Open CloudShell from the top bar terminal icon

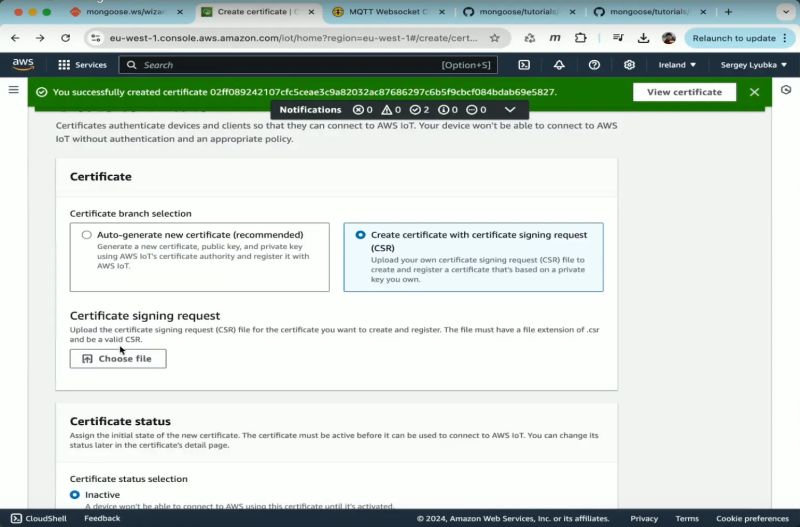click(524, 65)
